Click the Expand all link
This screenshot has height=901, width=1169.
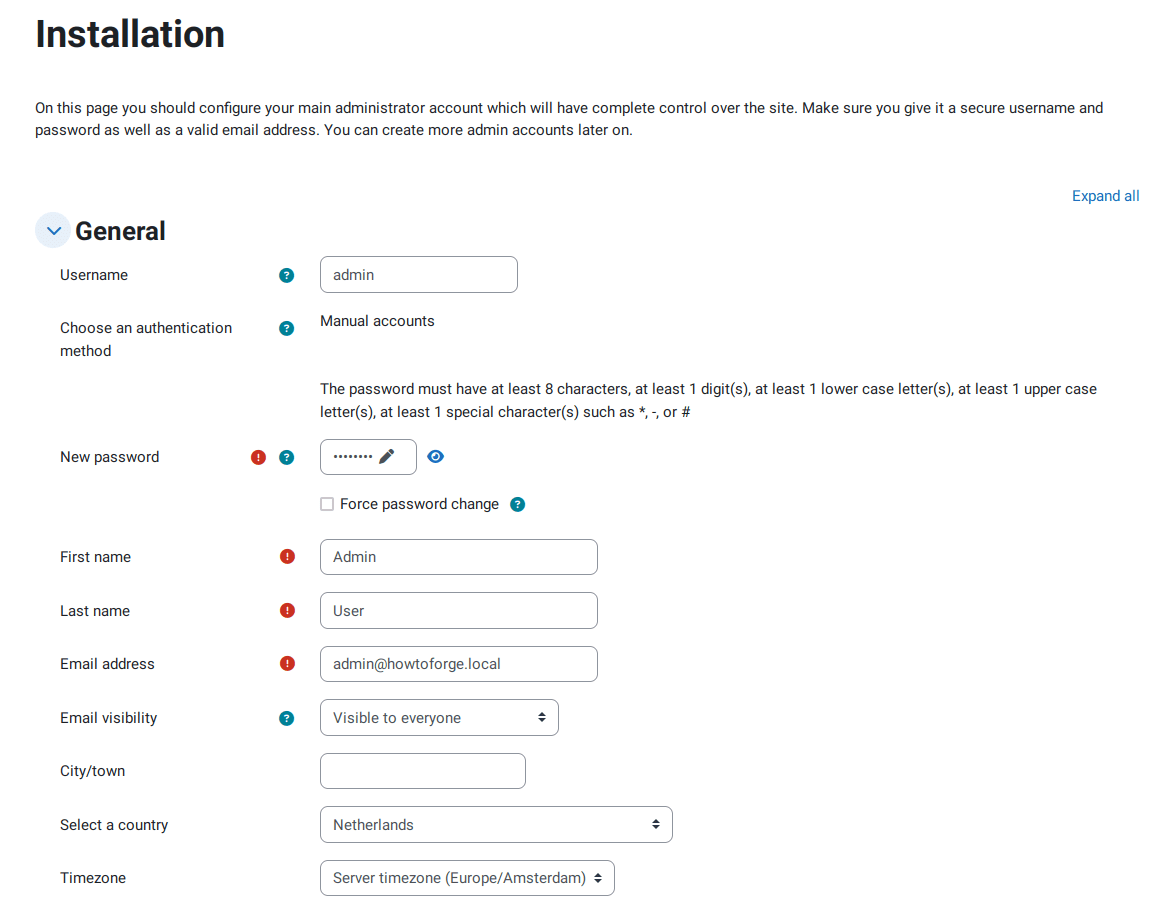[x=1105, y=196]
